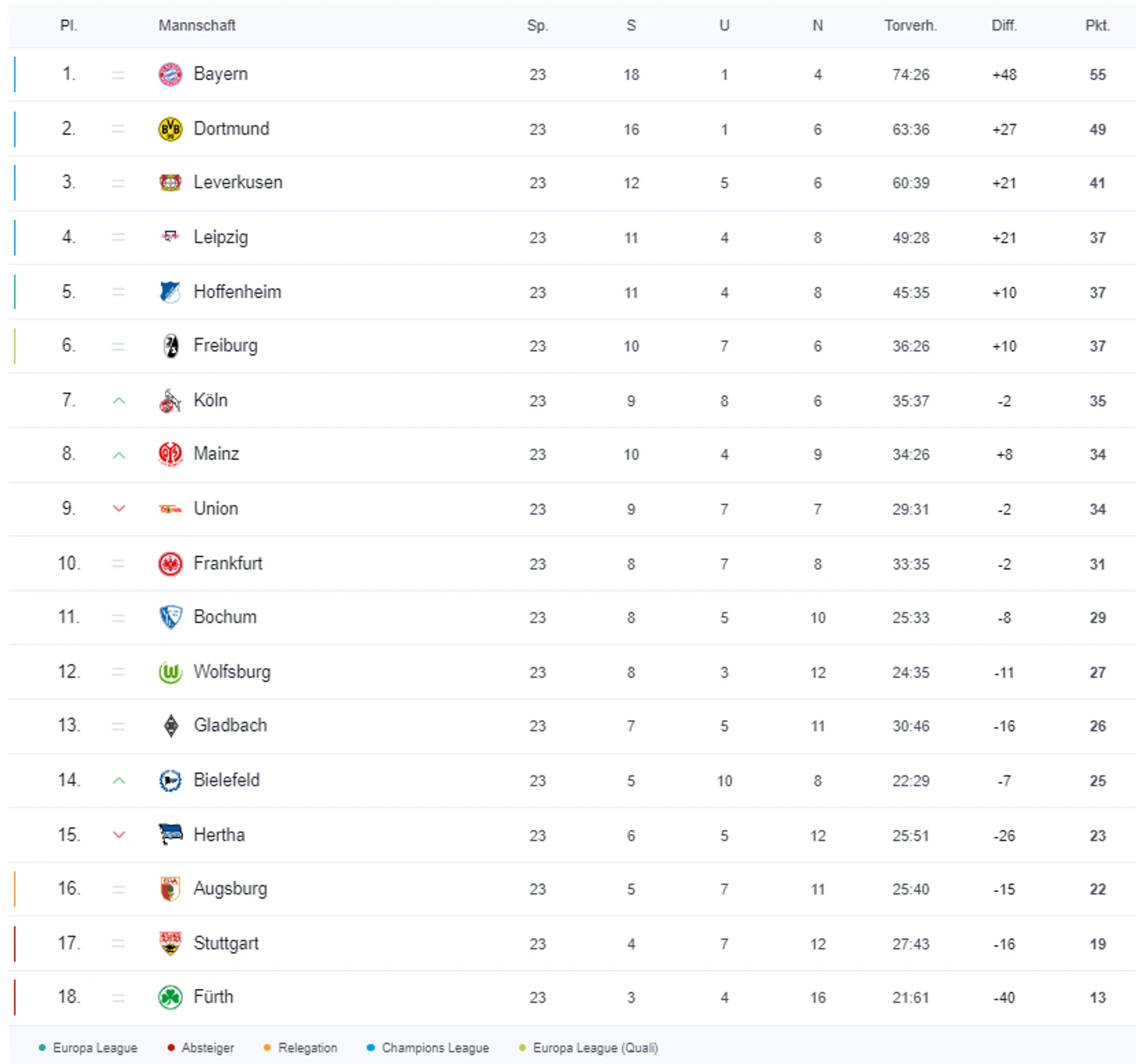Click the Wolfsburg green logo
The image size is (1136, 1064).
pyautogui.click(x=170, y=672)
